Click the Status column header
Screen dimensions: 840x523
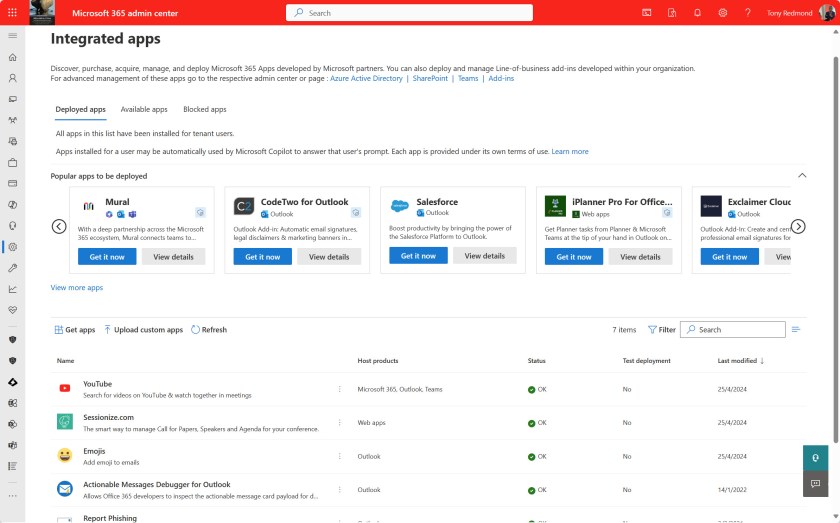coord(536,361)
